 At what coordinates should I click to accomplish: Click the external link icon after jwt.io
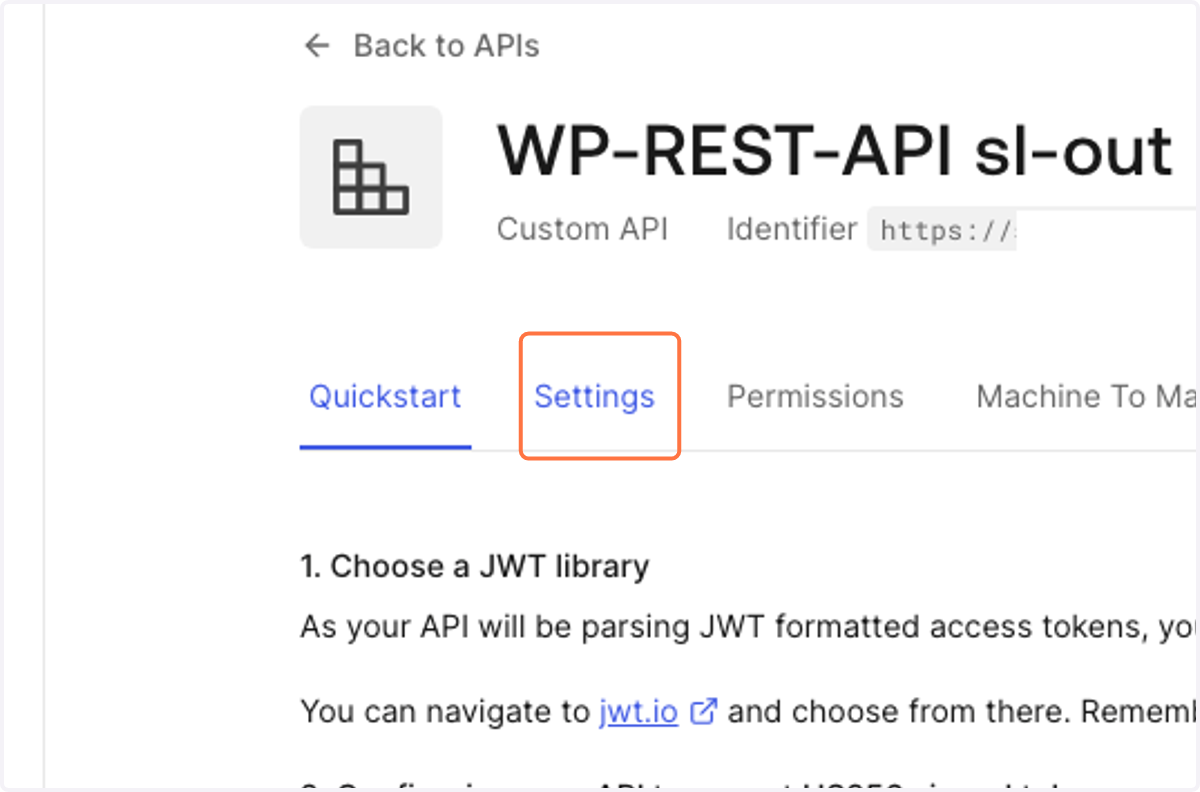click(x=705, y=712)
